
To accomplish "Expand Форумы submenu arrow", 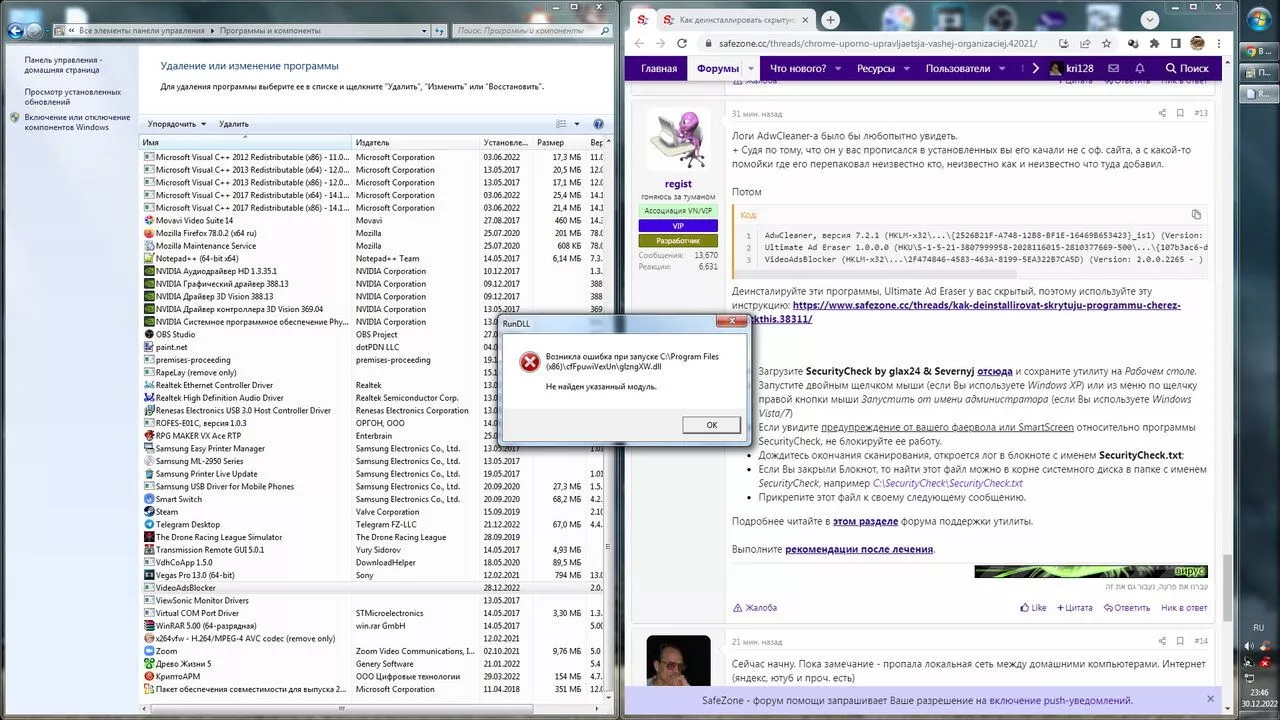I will [x=752, y=68].
